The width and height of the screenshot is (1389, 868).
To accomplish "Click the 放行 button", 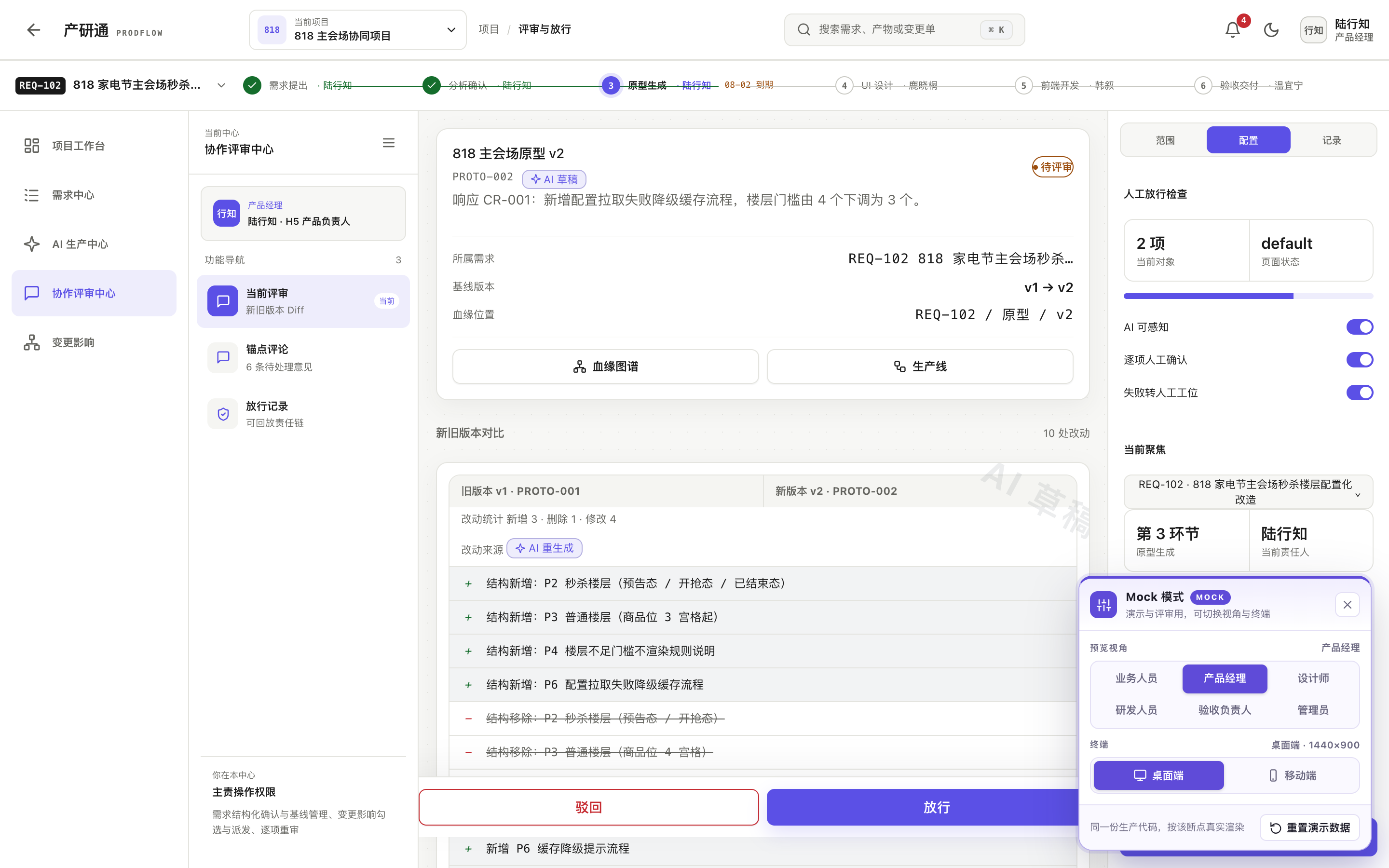I will [x=923, y=807].
